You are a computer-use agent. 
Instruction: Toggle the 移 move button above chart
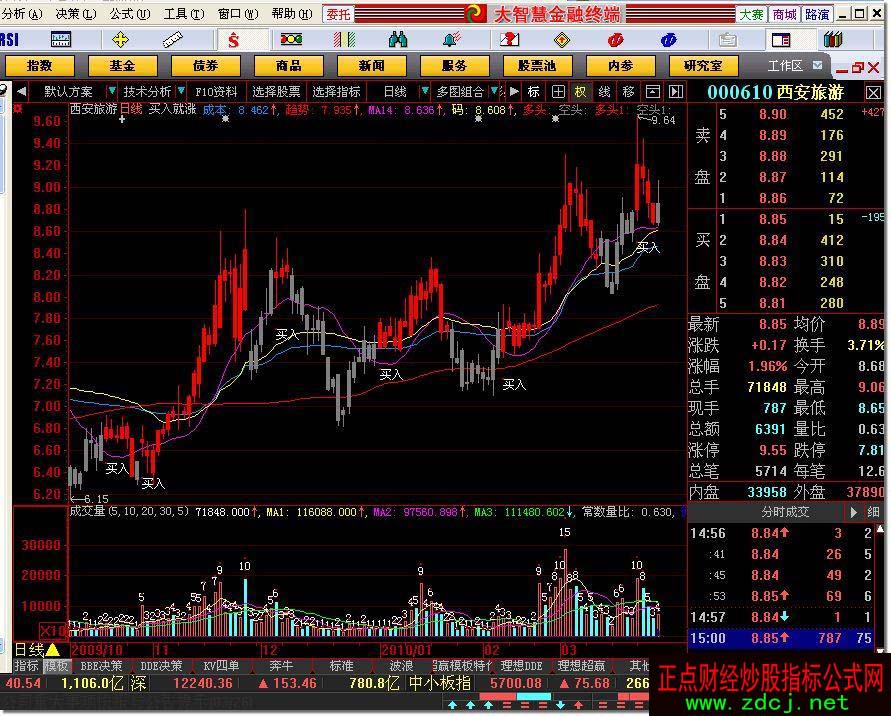click(628, 91)
